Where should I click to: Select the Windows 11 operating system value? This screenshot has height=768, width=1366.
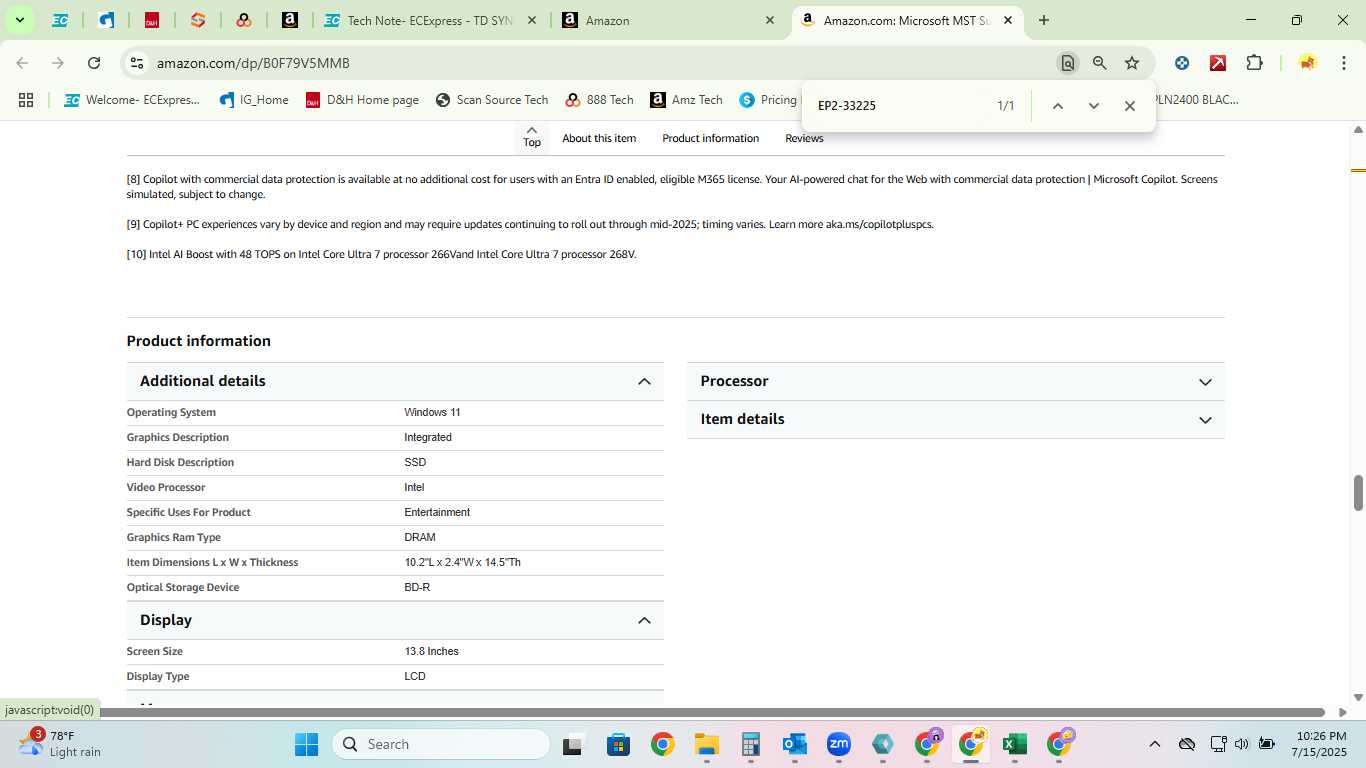point(432,412)
